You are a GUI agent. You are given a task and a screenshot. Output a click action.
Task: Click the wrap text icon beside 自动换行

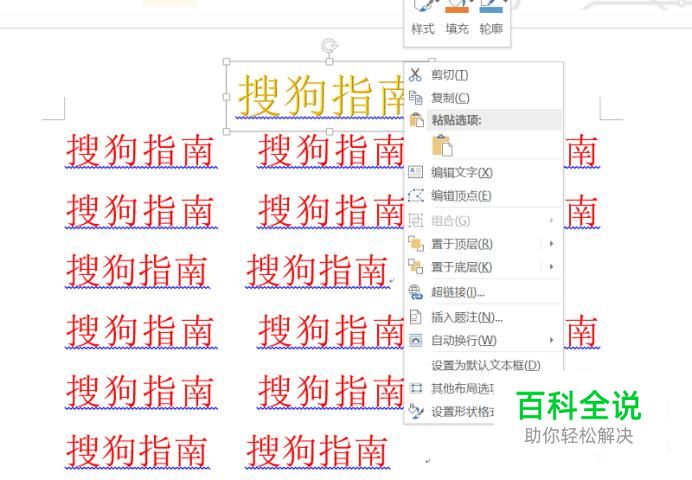(x=415, y=340)
